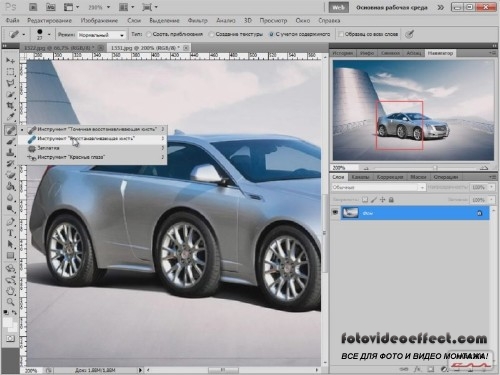
Task: Select Create Texture type radio button
Action: tap(211, 34)
